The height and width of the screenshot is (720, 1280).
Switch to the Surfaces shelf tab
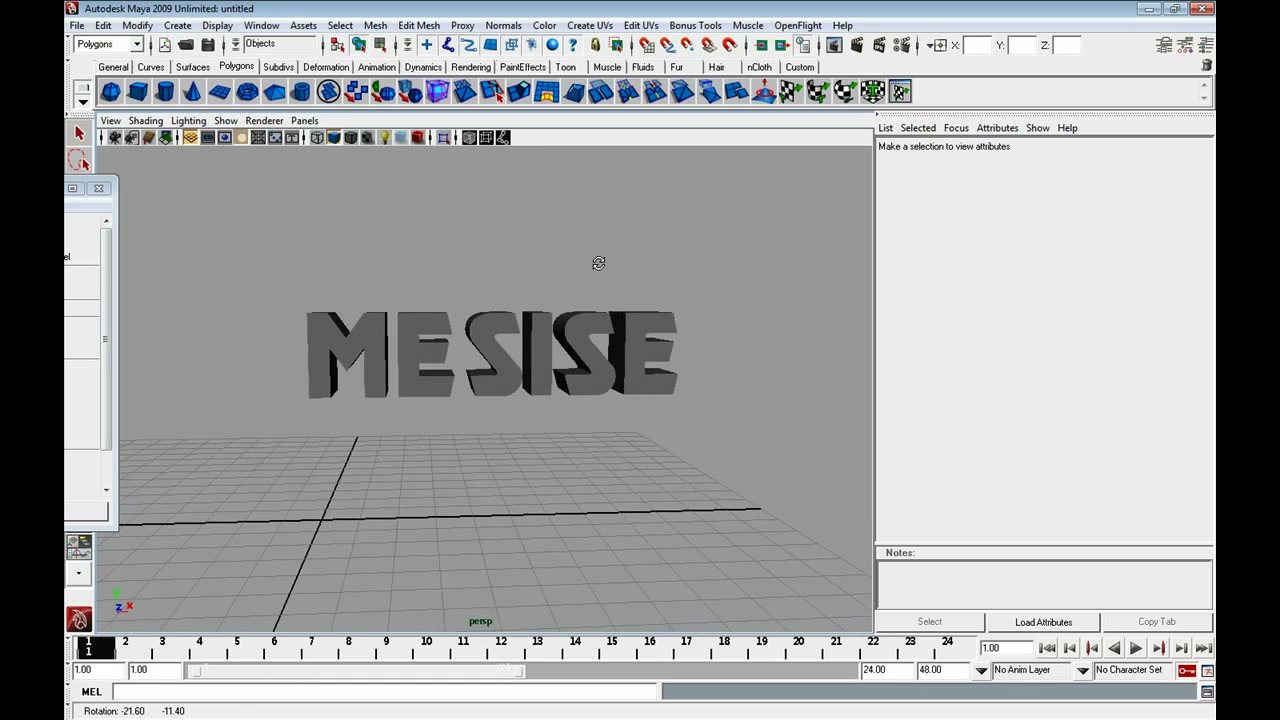tap(193, 67)
